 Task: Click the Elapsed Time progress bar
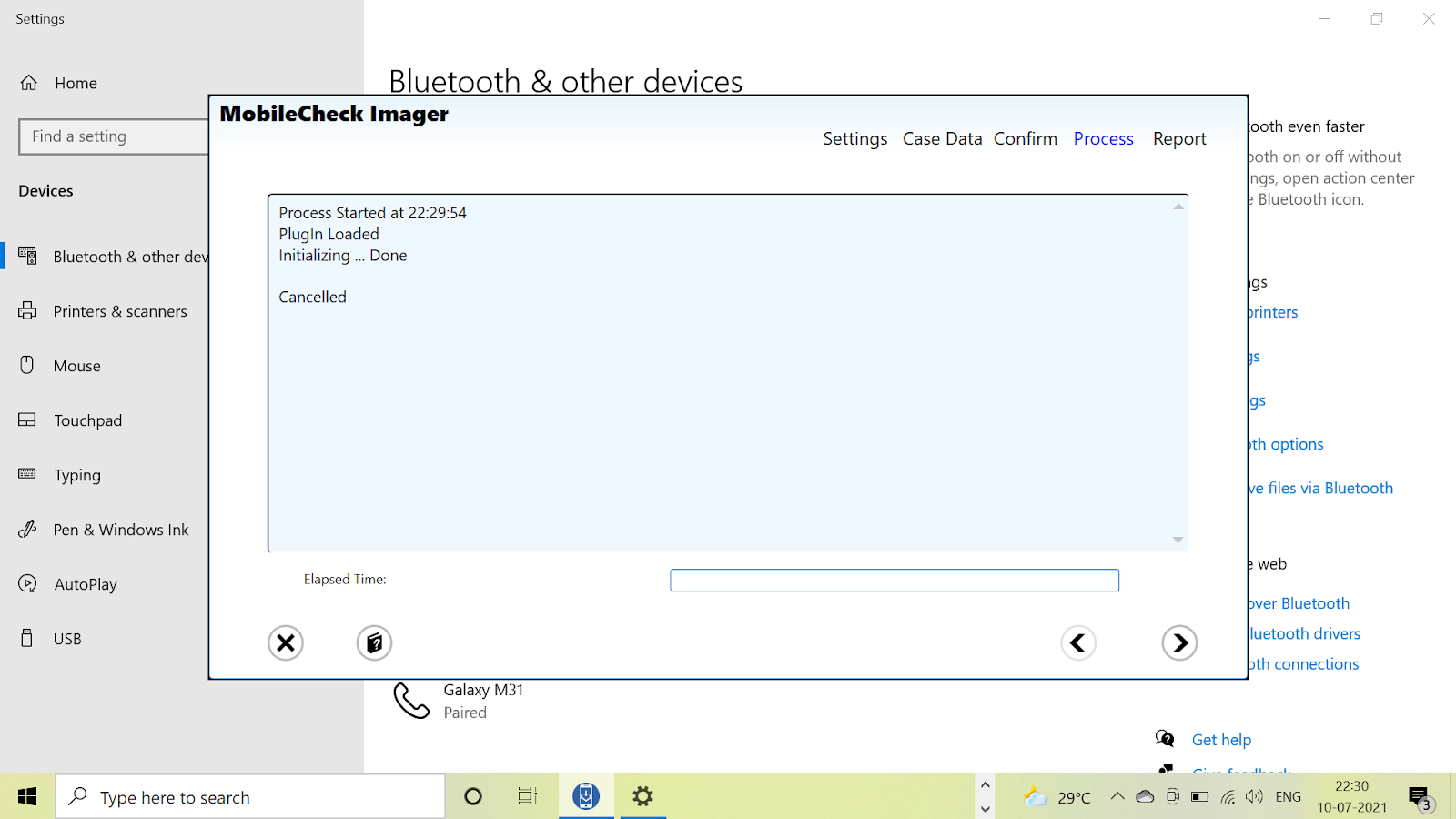click(x=895, y=581)
